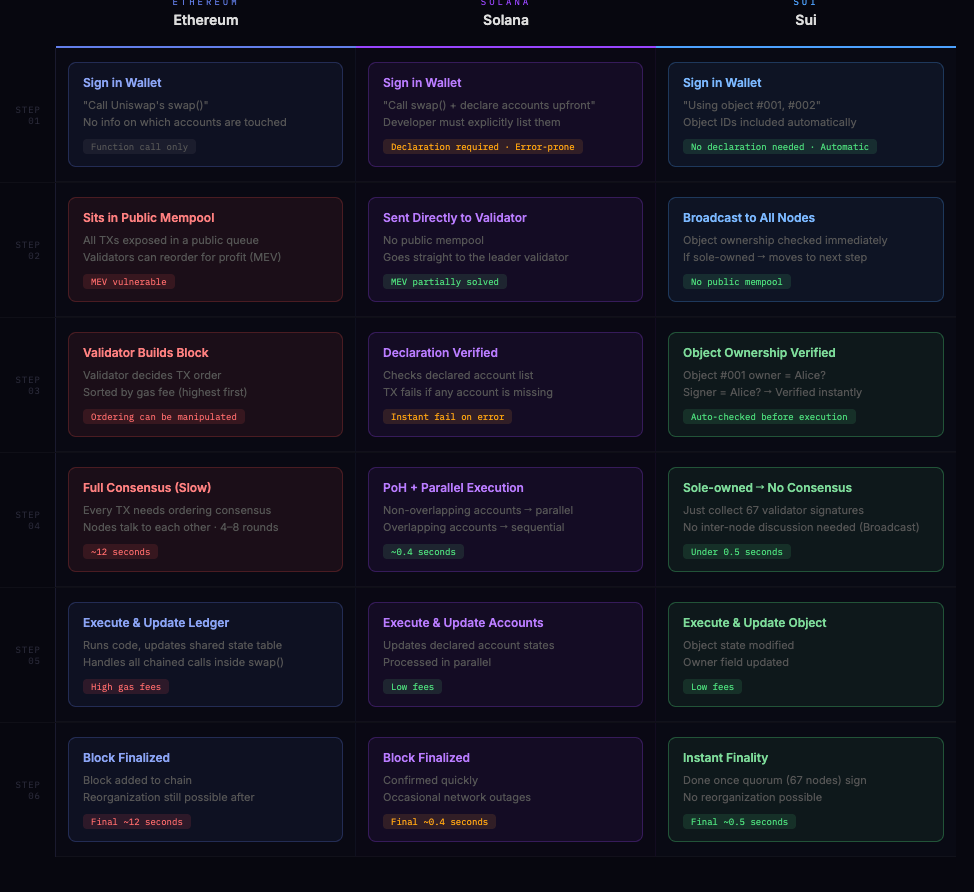The height and width of the screenshot is (892, 974).
Task: Click the 'STEP 02' row label
Action: [x=28, y=250]
